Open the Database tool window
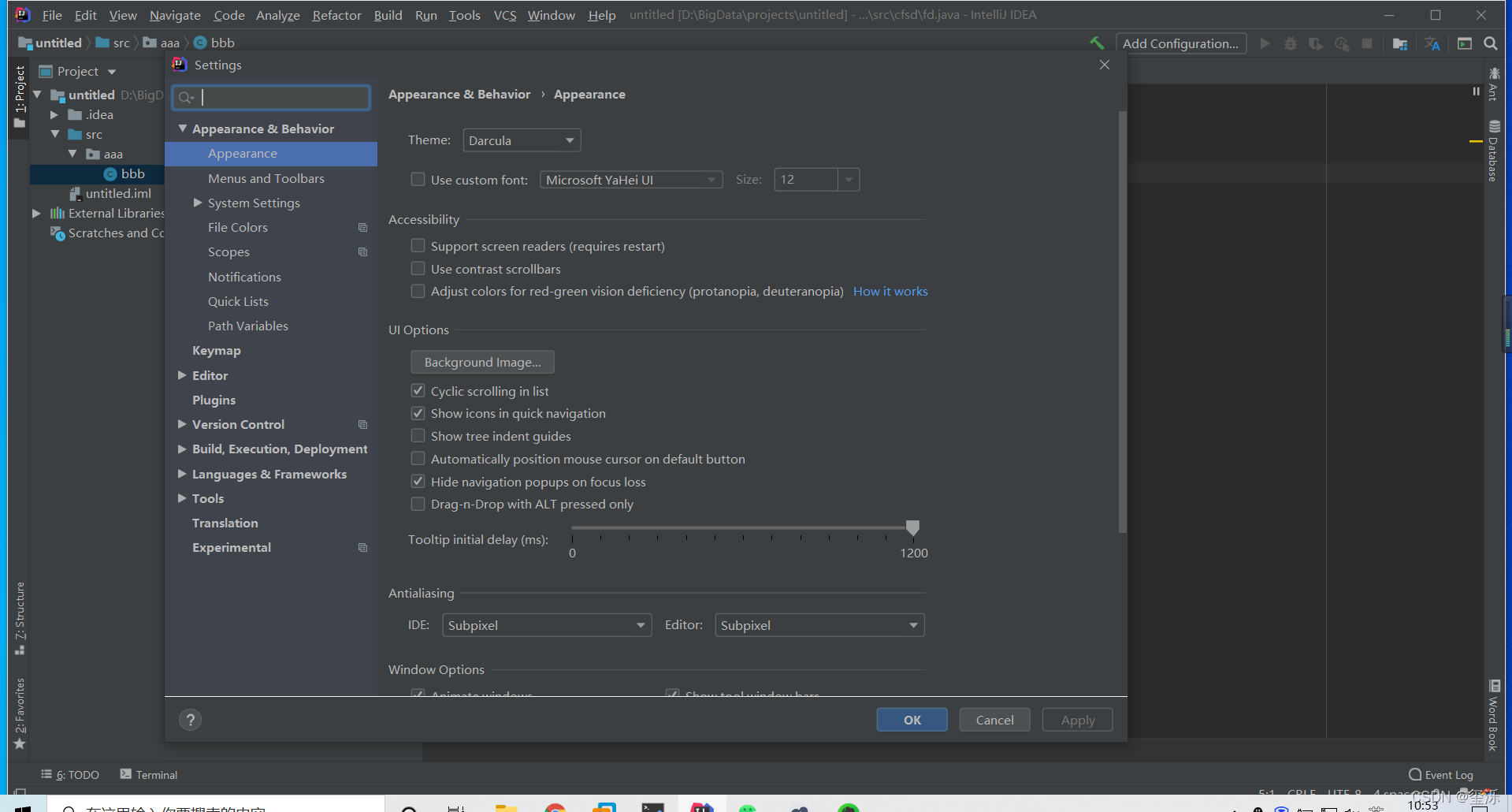 pos(1494,151)
